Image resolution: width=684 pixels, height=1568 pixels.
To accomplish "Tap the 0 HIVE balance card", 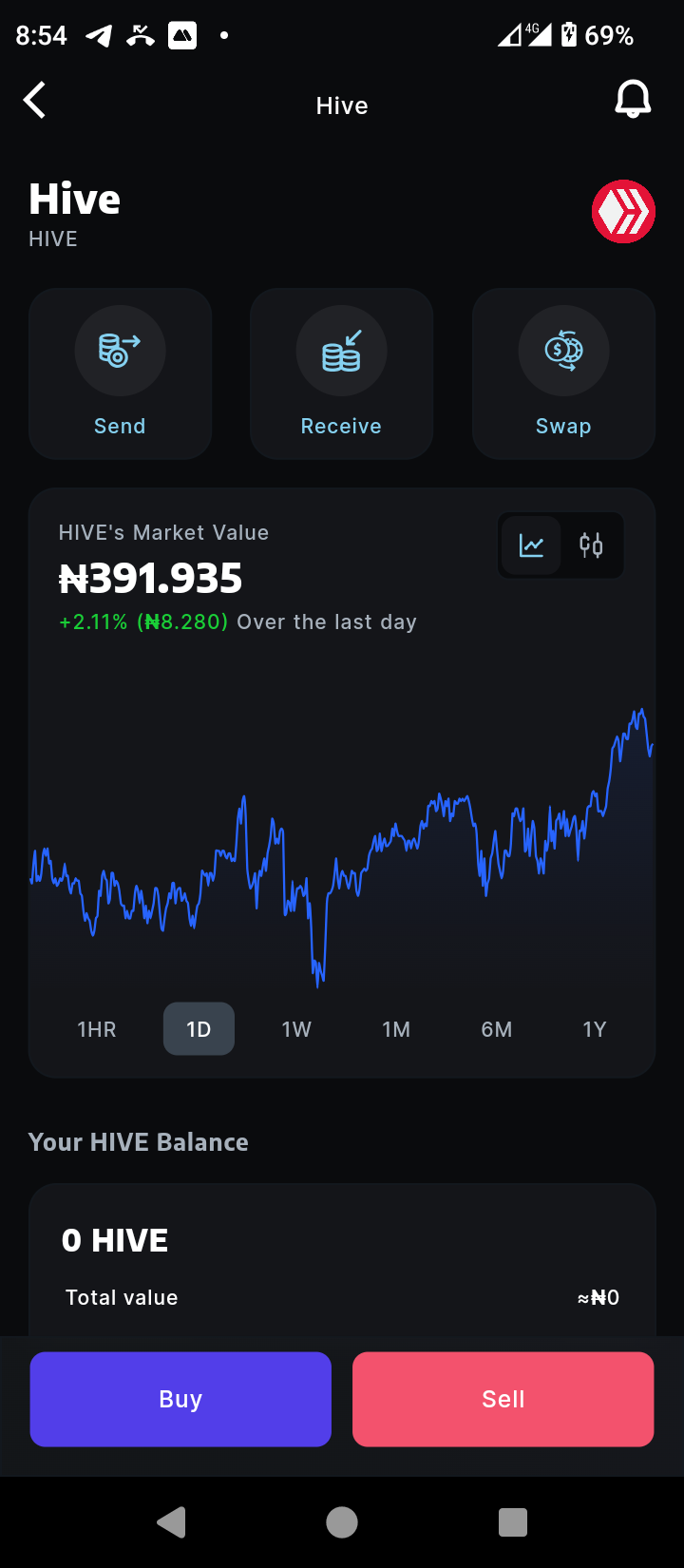I will [342, 1260].
